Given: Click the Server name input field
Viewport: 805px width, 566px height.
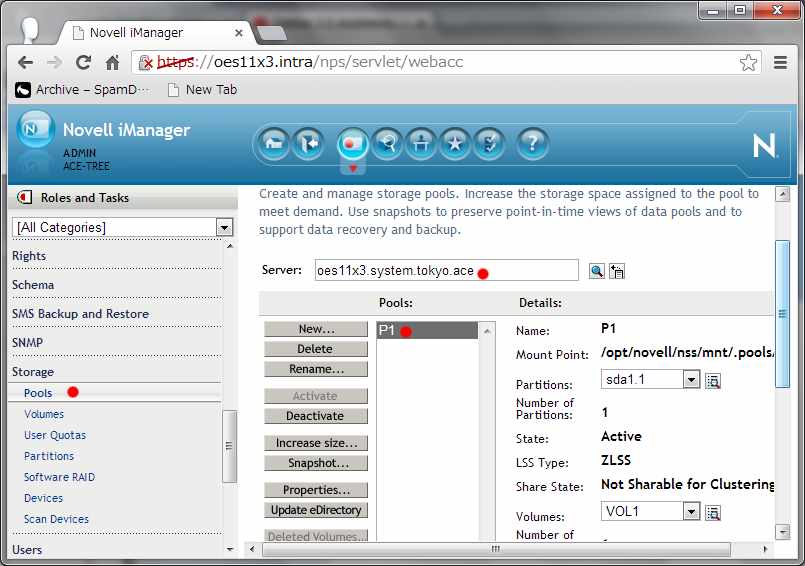Looking at the screenshot, I should point(447,270).
